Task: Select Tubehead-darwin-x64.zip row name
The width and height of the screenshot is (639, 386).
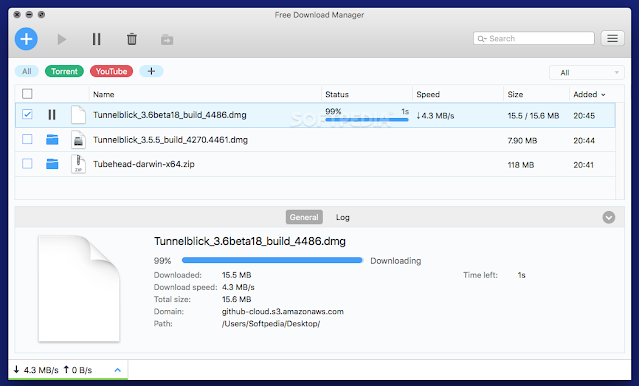Action: click(x=144, y=164)
